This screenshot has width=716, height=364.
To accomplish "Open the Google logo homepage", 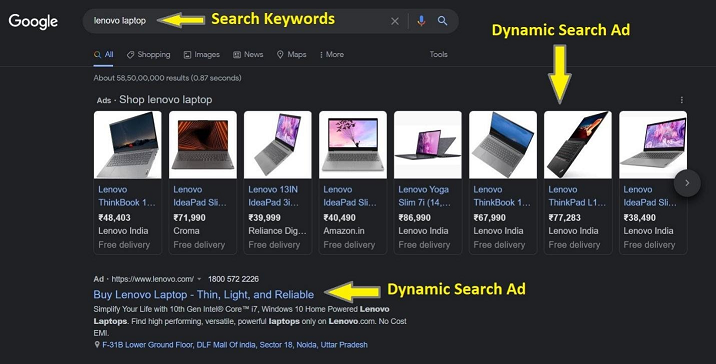I will click(33, 21).
